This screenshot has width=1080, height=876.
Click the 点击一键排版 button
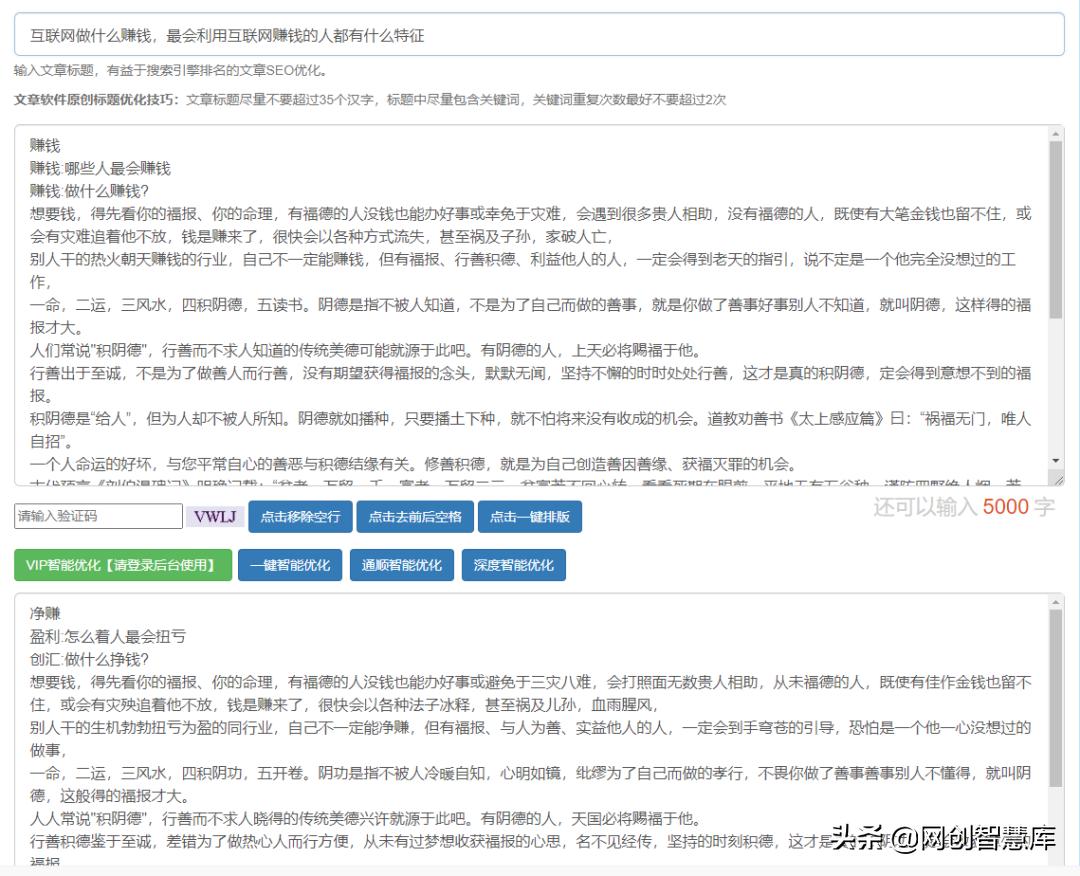click(530, 517)
